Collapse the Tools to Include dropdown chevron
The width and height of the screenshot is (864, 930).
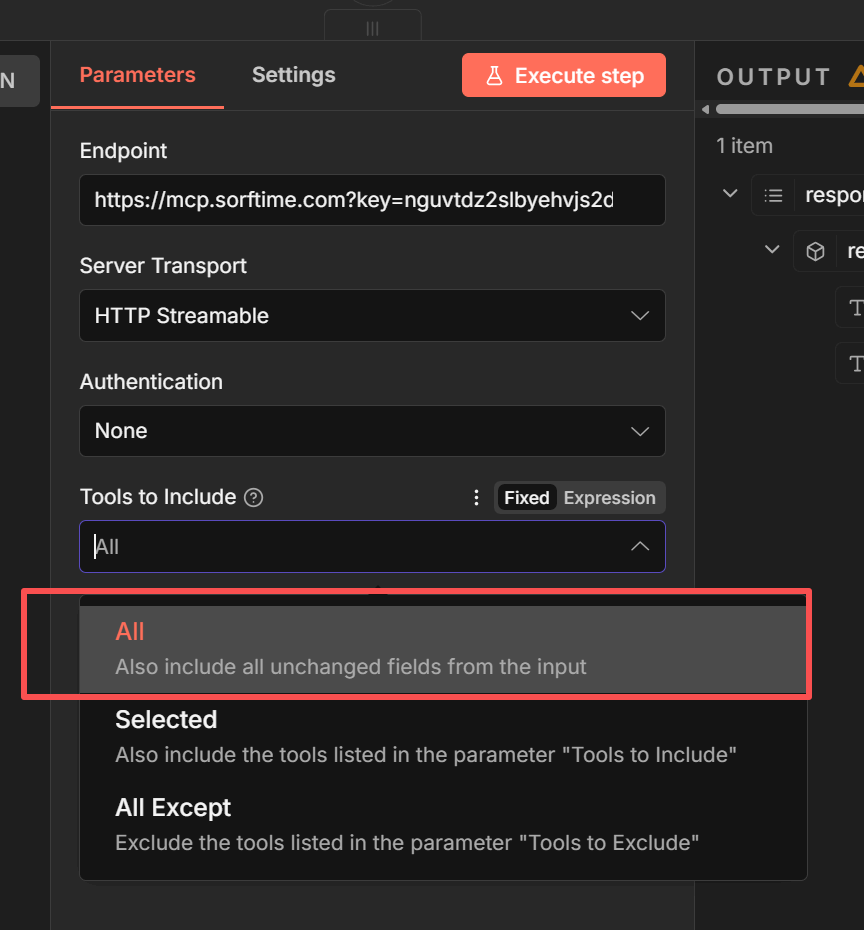(640, 547)
